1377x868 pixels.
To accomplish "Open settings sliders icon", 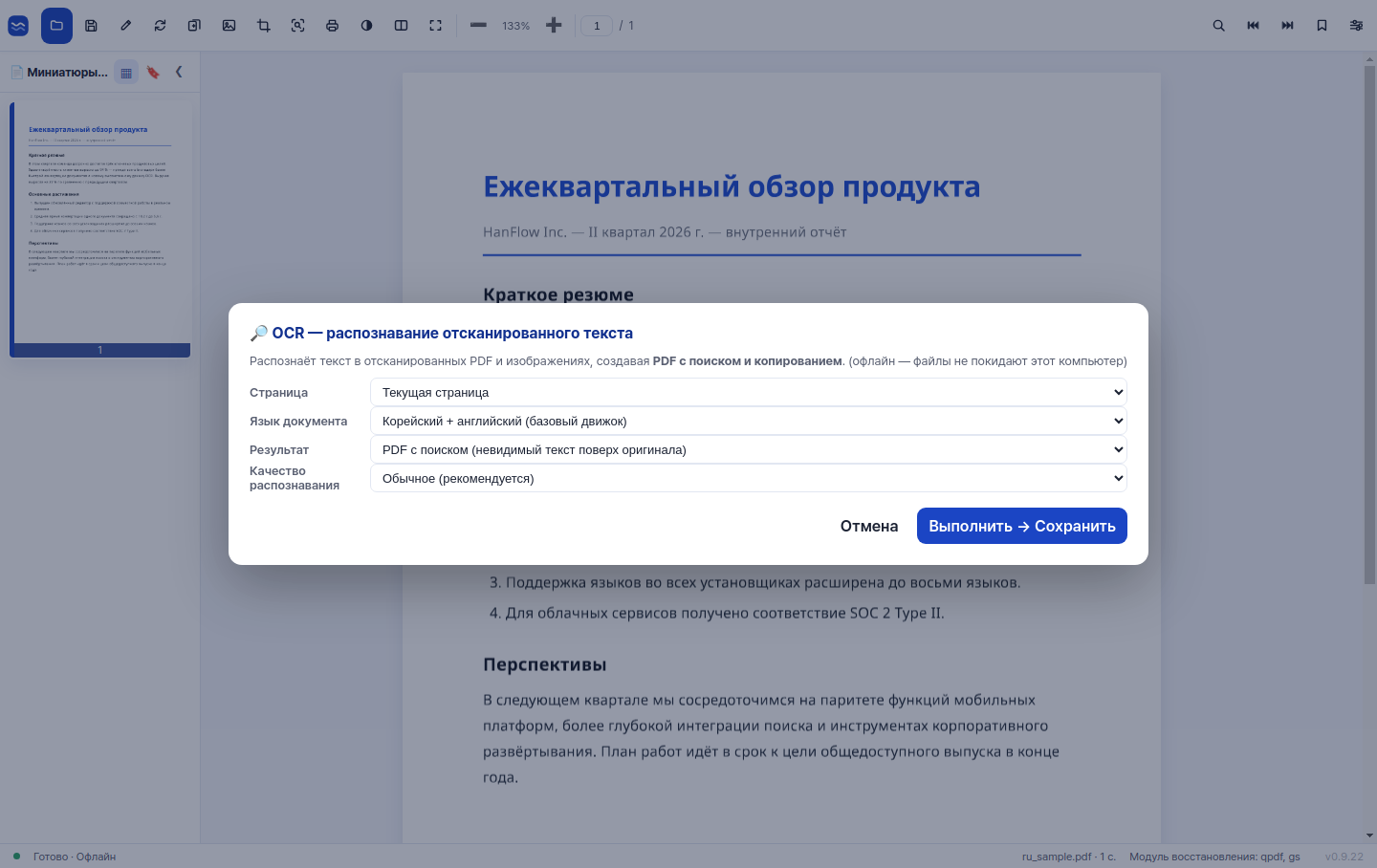I will [1356, 26].
